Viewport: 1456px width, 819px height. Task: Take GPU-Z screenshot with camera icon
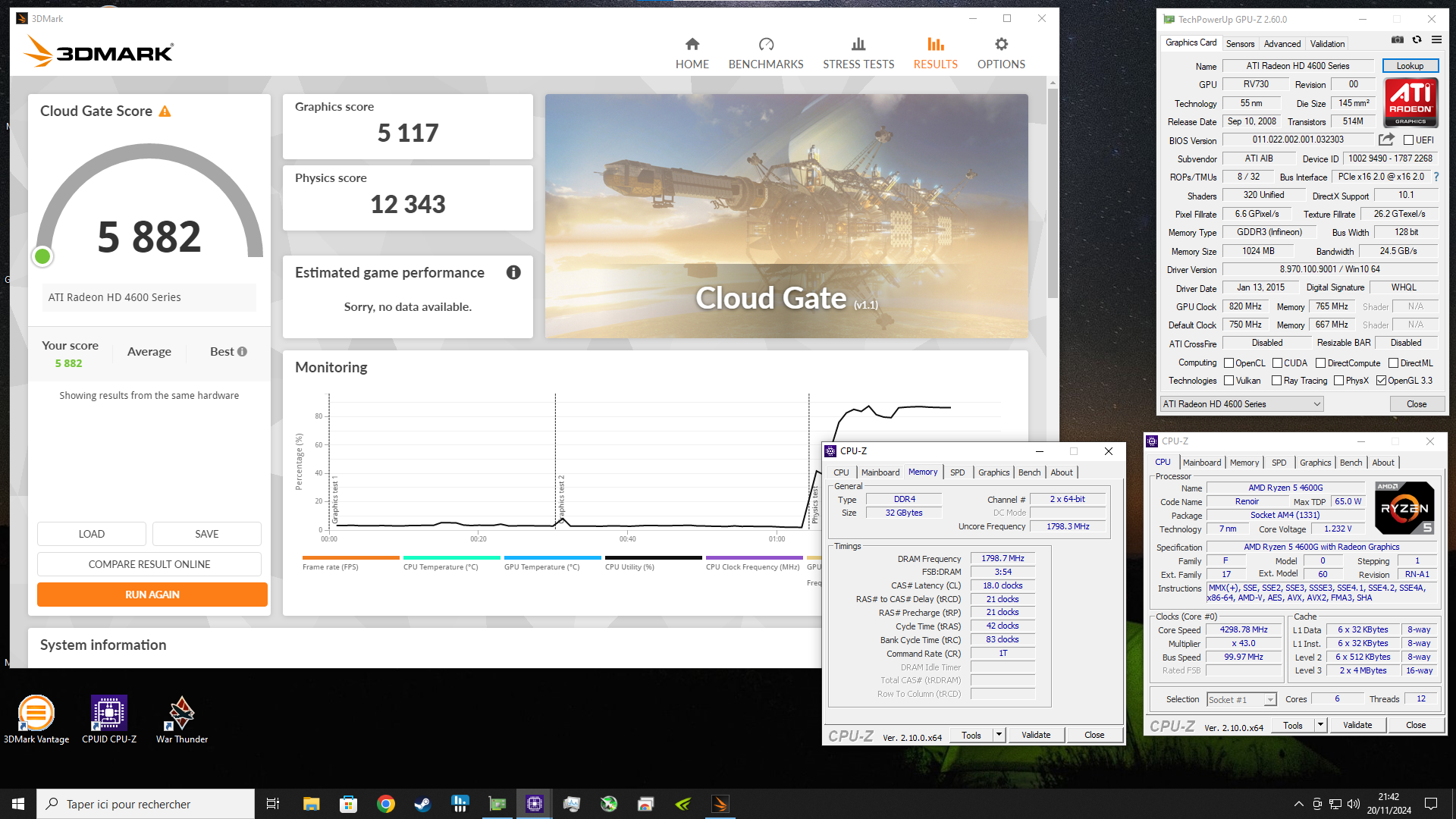1398,40
